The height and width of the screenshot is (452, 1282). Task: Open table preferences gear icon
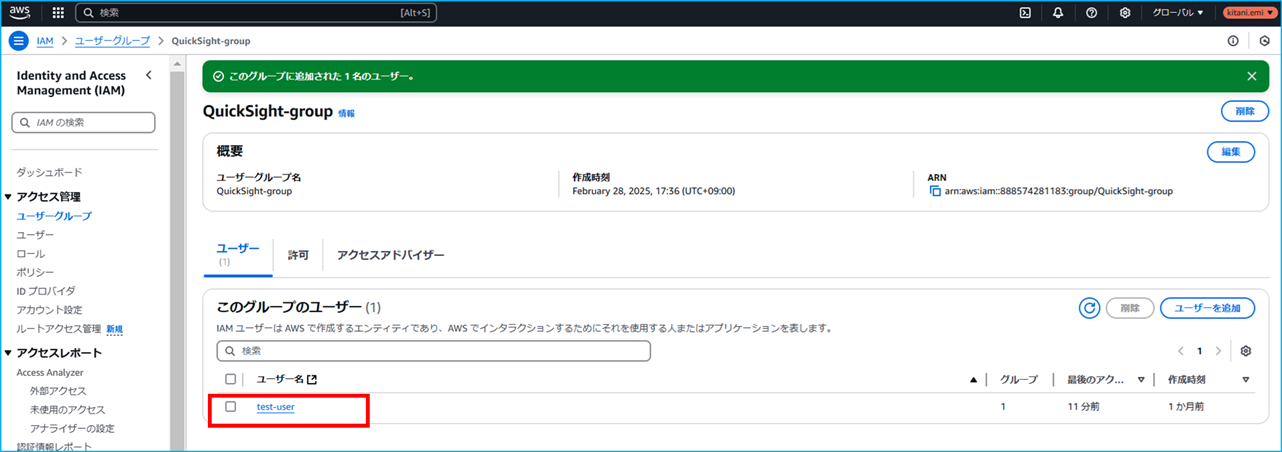[x=1246, y=351]
